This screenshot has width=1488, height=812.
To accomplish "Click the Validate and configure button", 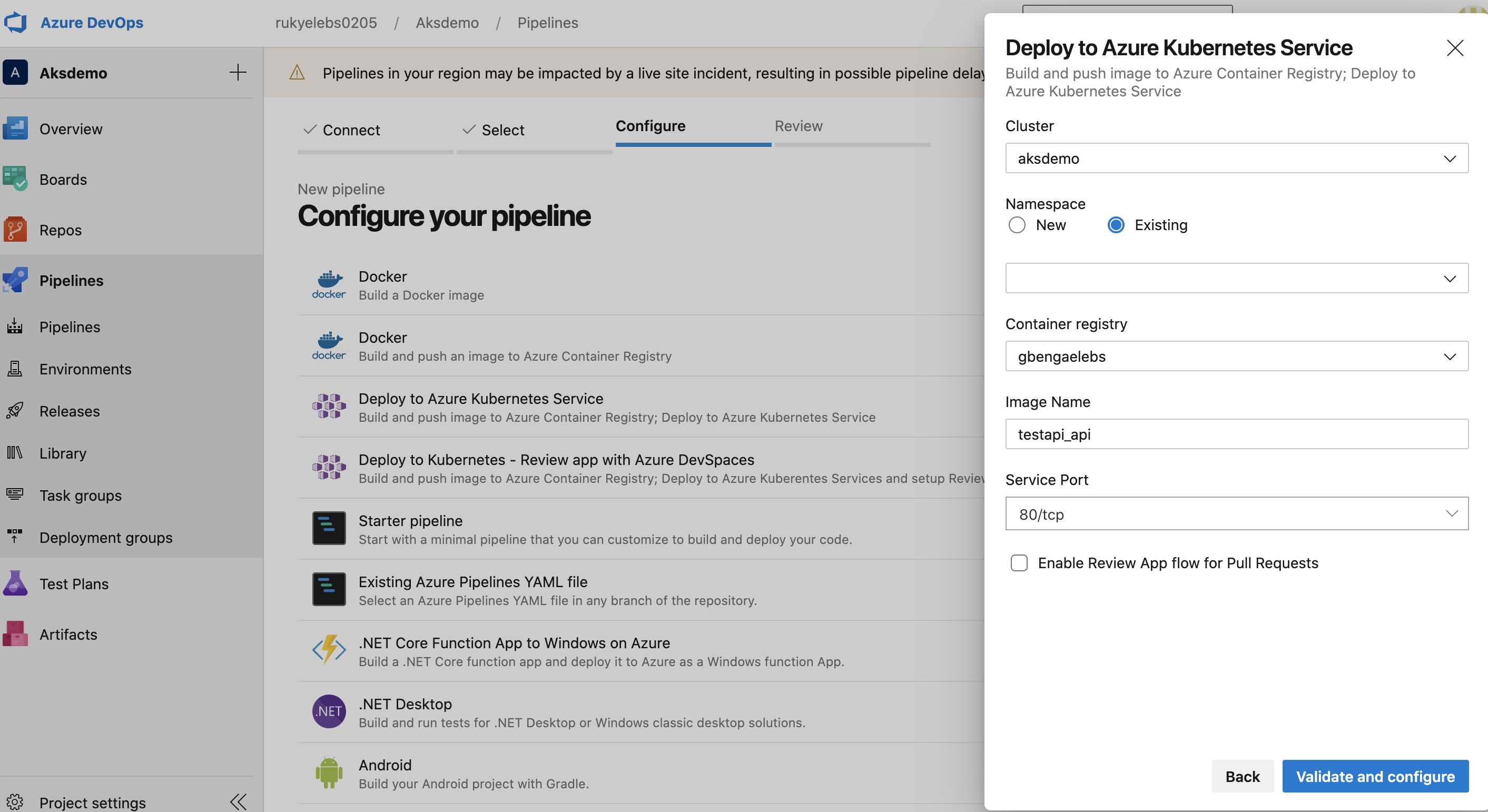I will pos(1375,776).
